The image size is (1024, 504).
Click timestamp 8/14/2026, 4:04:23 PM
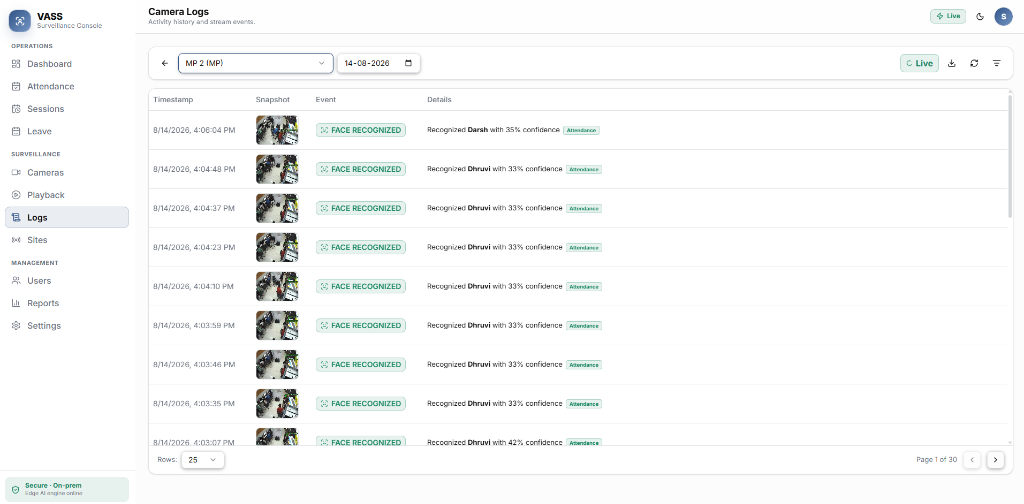tap(195, 247)
